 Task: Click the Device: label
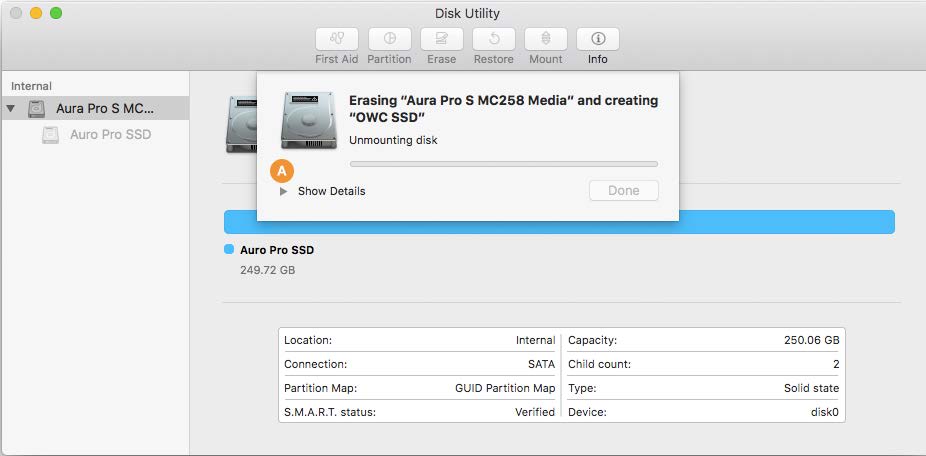point(587,412)
